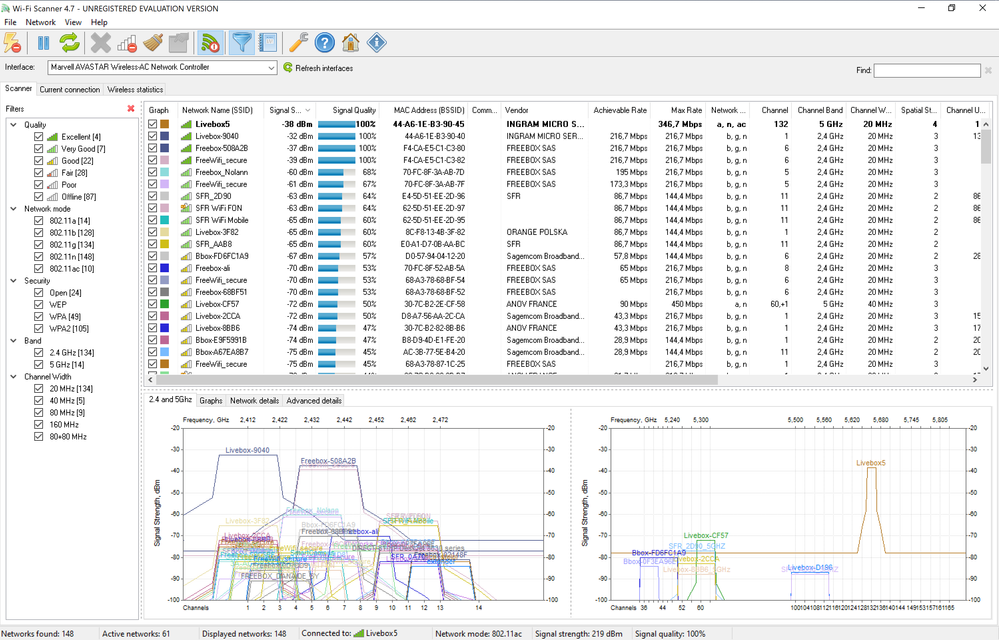The image size is (999, 640).
Task: Click the Refresh interfaces button
Action: pos(318,68)
